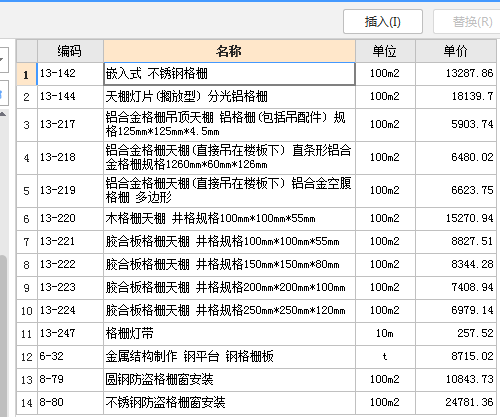Click unit price 8827.51

(x=456, y=242)
